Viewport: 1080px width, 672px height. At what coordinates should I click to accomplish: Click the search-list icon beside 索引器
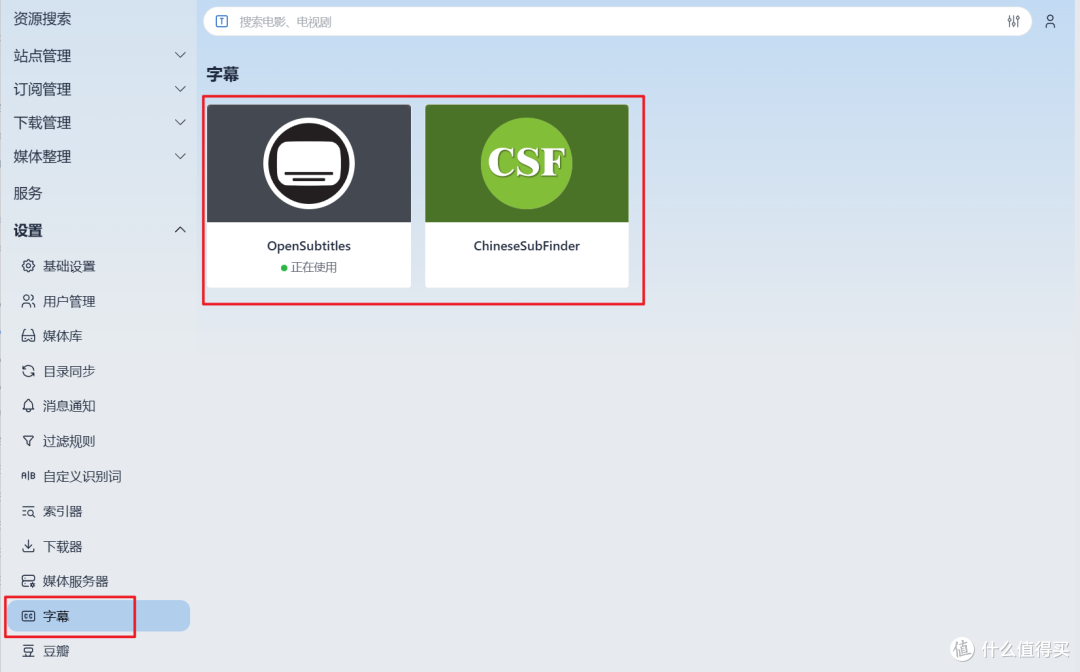click(28, 511)
